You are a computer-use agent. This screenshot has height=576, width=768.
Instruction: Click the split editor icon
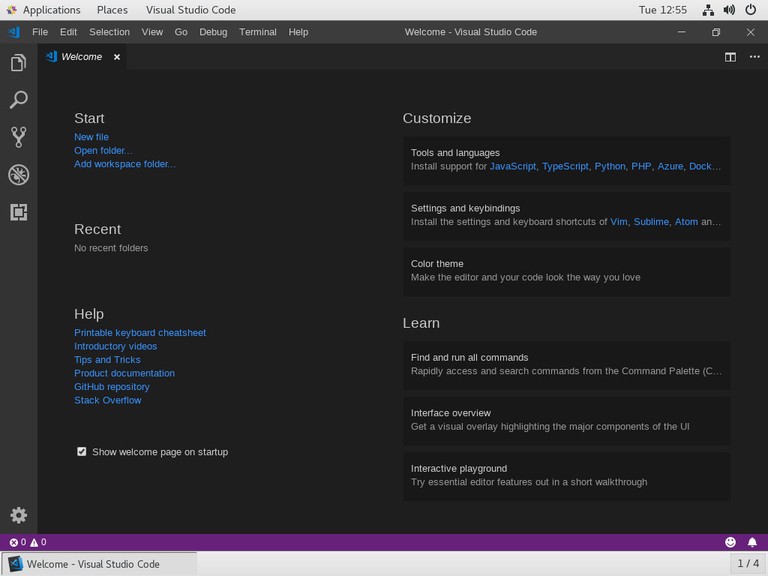coord(731,57)
